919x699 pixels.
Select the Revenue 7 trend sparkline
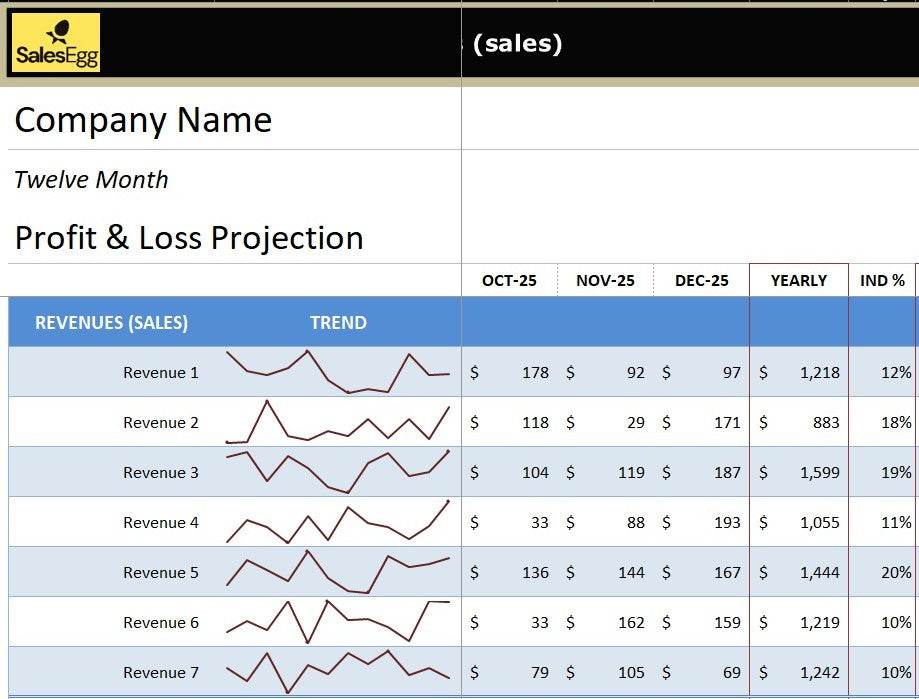(338, 672)
